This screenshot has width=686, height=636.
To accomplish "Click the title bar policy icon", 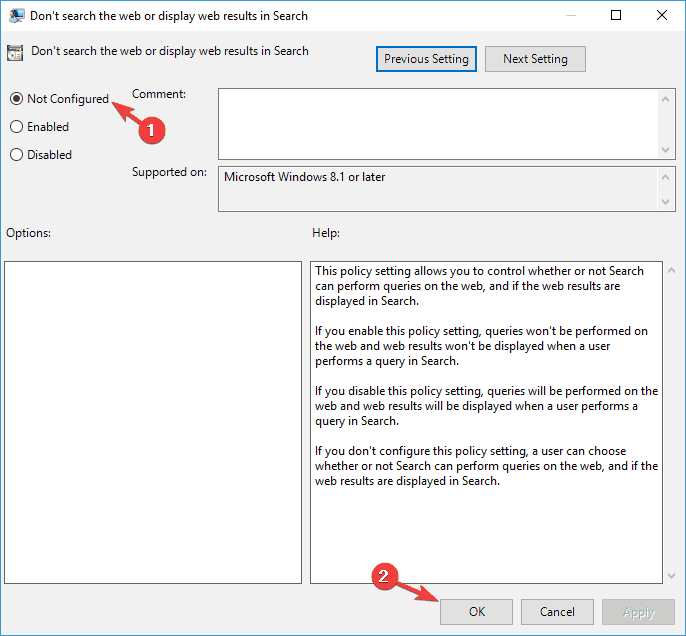I will [x=17, y=16].
